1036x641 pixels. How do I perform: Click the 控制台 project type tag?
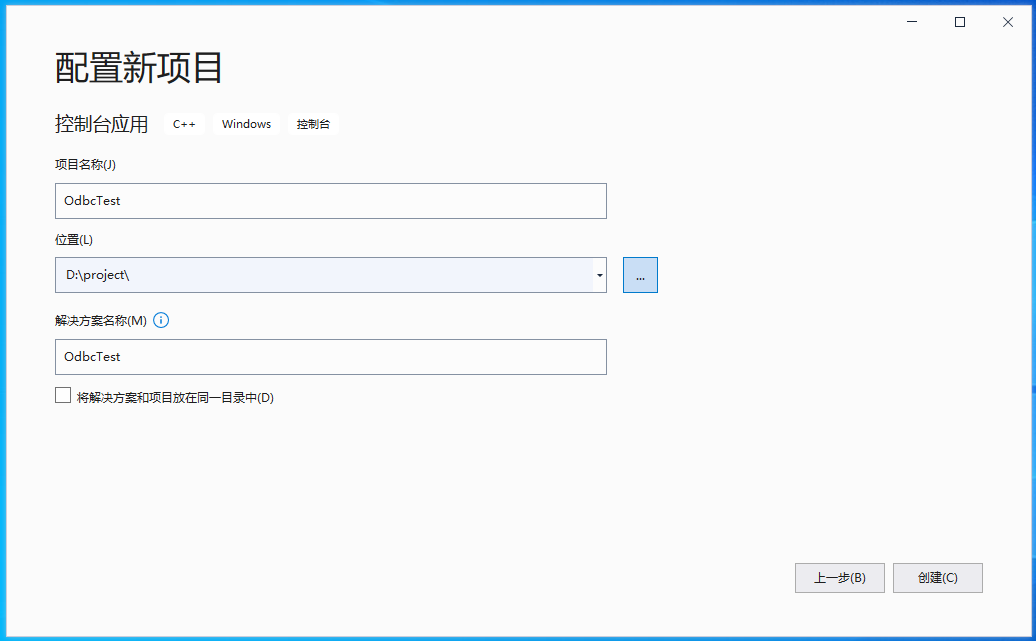coord(313,124)
